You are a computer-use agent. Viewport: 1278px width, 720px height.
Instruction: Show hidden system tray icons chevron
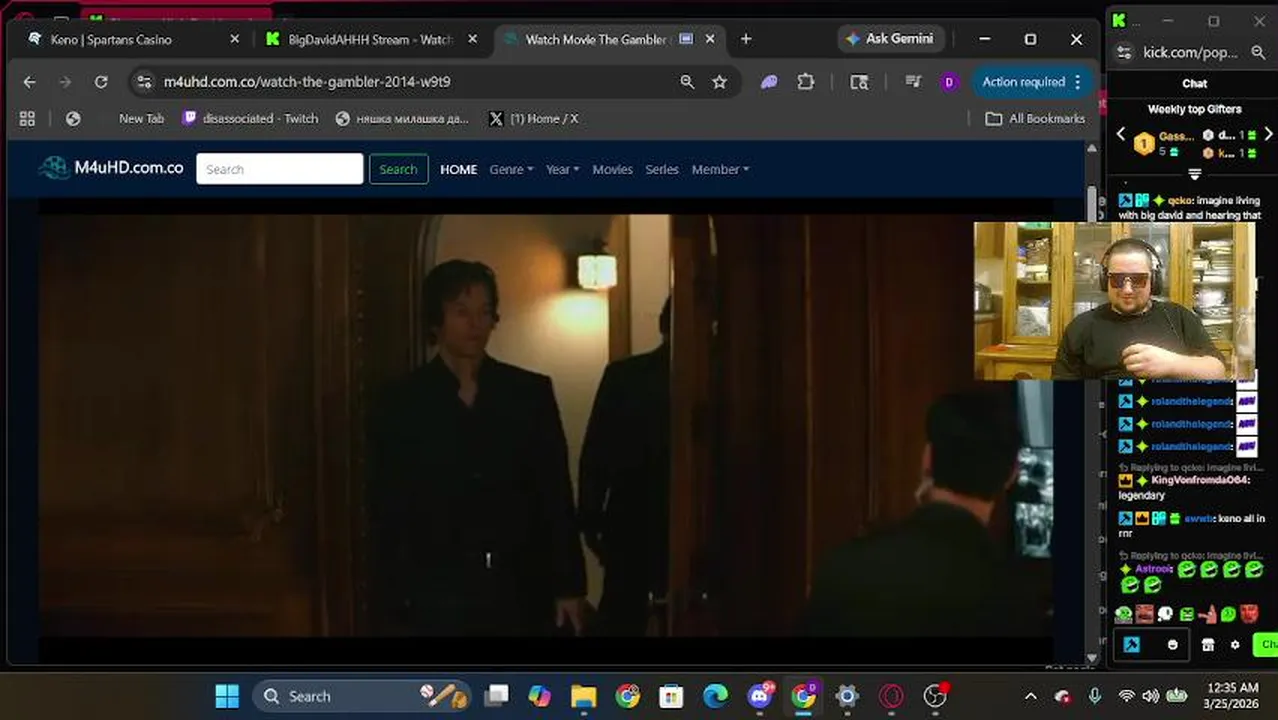(x=1031, y=696)
